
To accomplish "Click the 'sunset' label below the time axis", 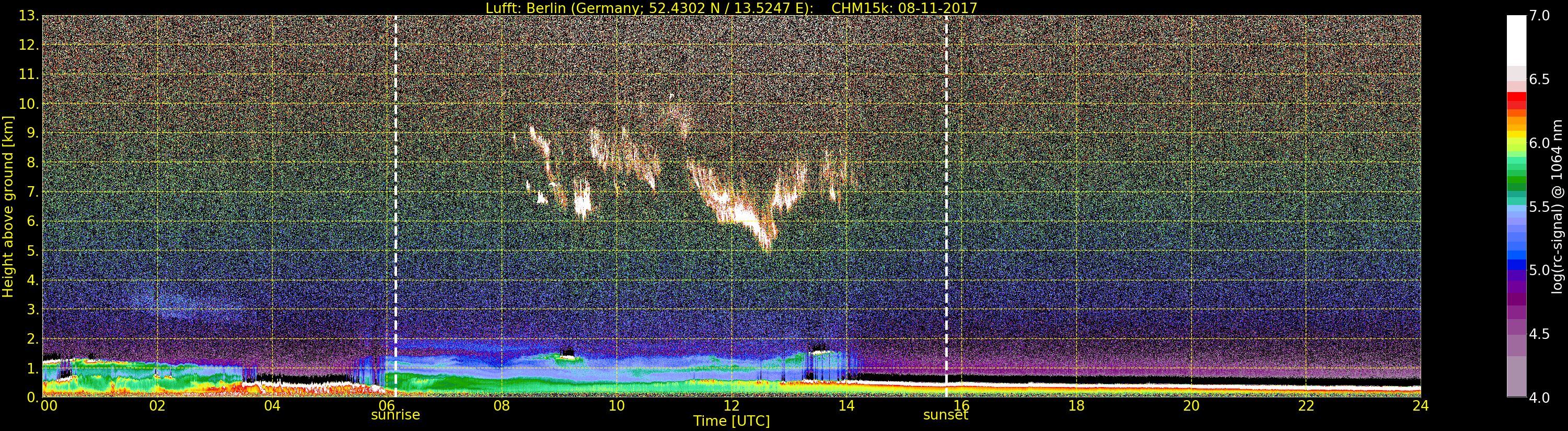I will (x=945, y=415).
